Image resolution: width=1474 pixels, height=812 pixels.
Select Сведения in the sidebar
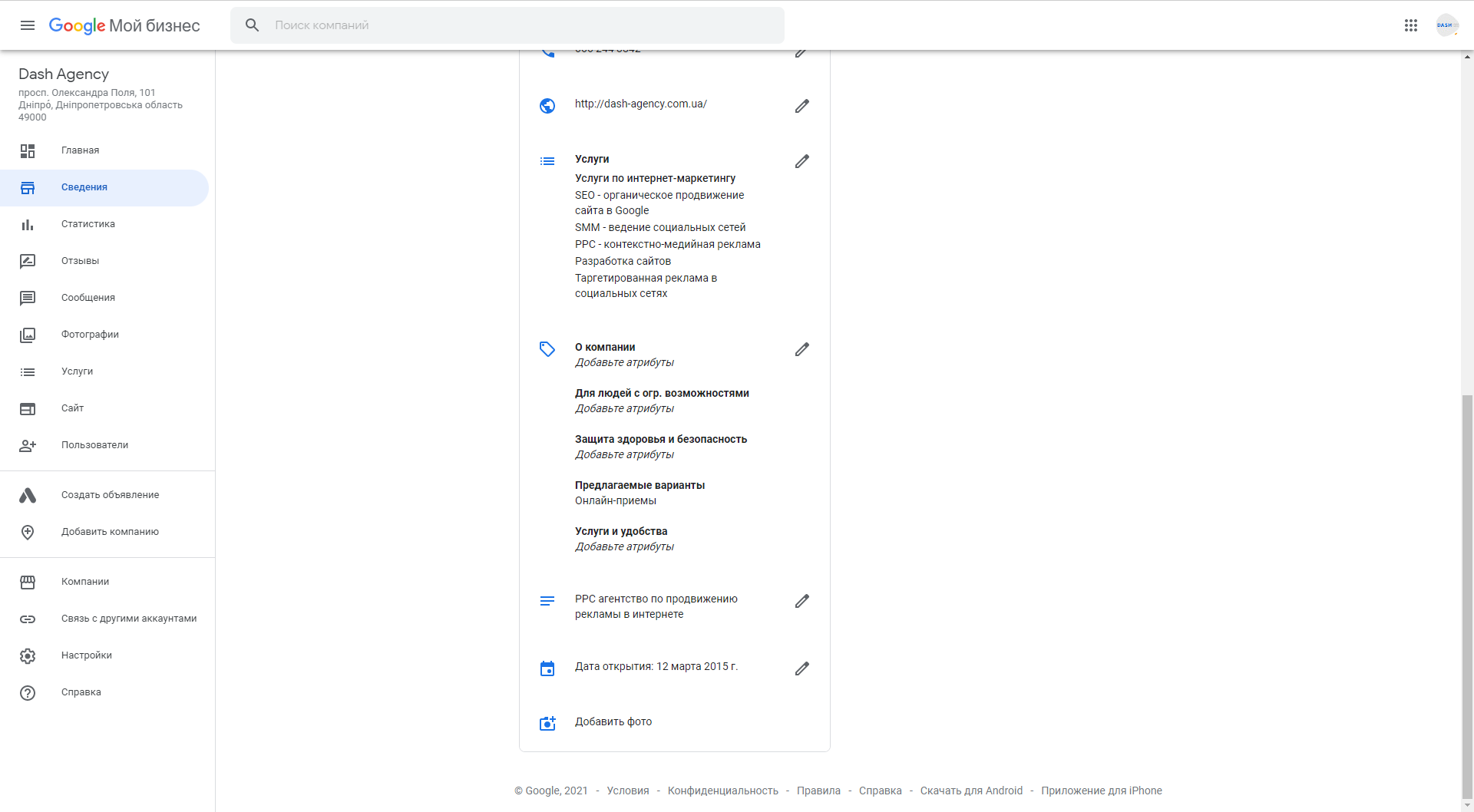click(x=104, y=187)
